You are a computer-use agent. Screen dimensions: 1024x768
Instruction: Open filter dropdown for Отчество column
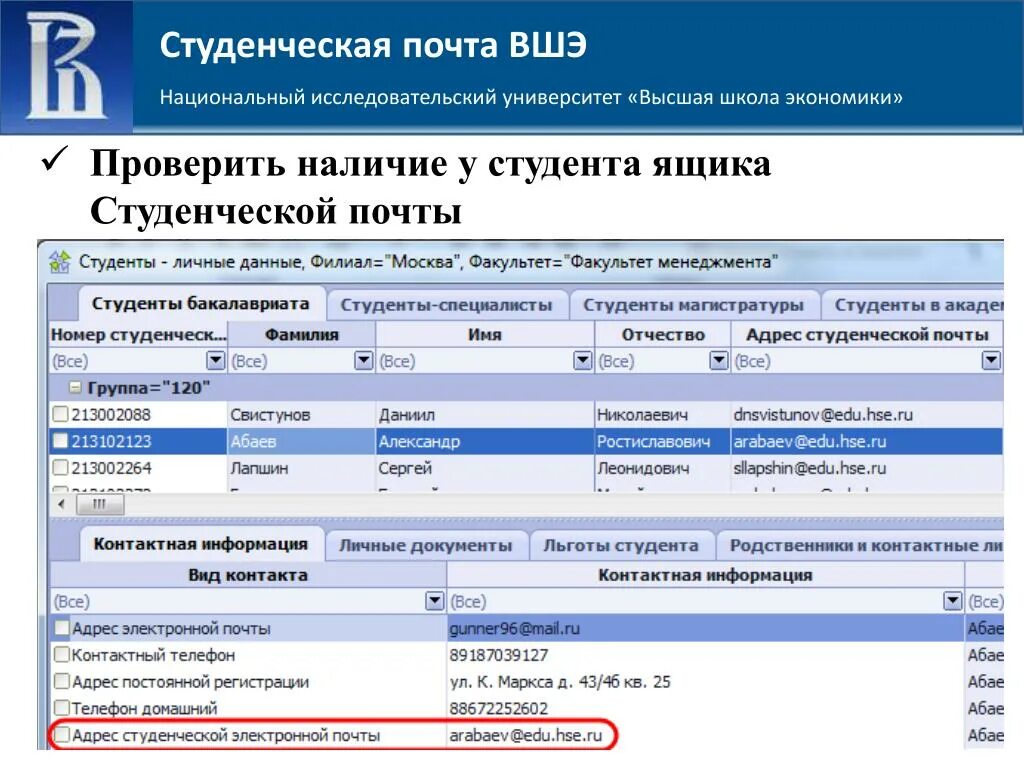(718, 360)
